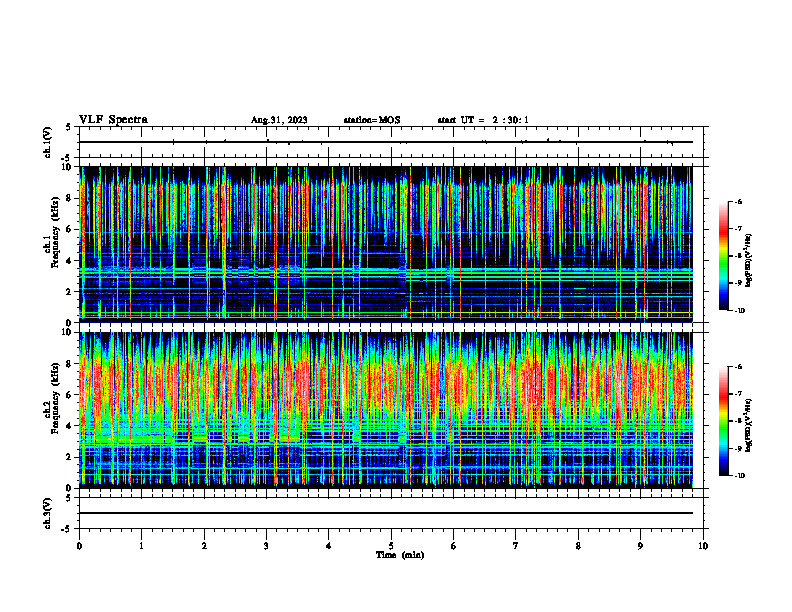This screenshot has height=612, width=792.
Task: Click the "5" tick on ch.1(V) axis
Action: 69,127
